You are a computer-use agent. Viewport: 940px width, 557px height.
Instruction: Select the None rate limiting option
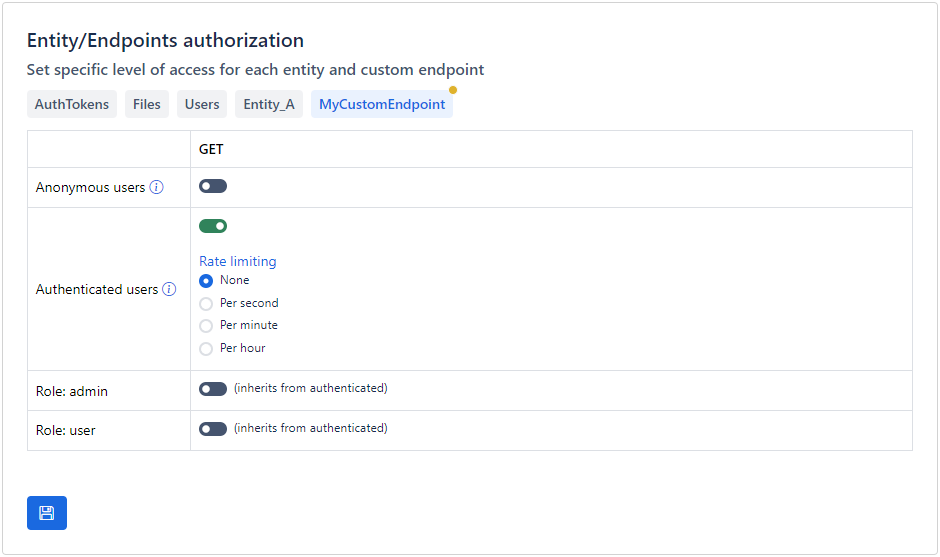[x=206, y=281]
